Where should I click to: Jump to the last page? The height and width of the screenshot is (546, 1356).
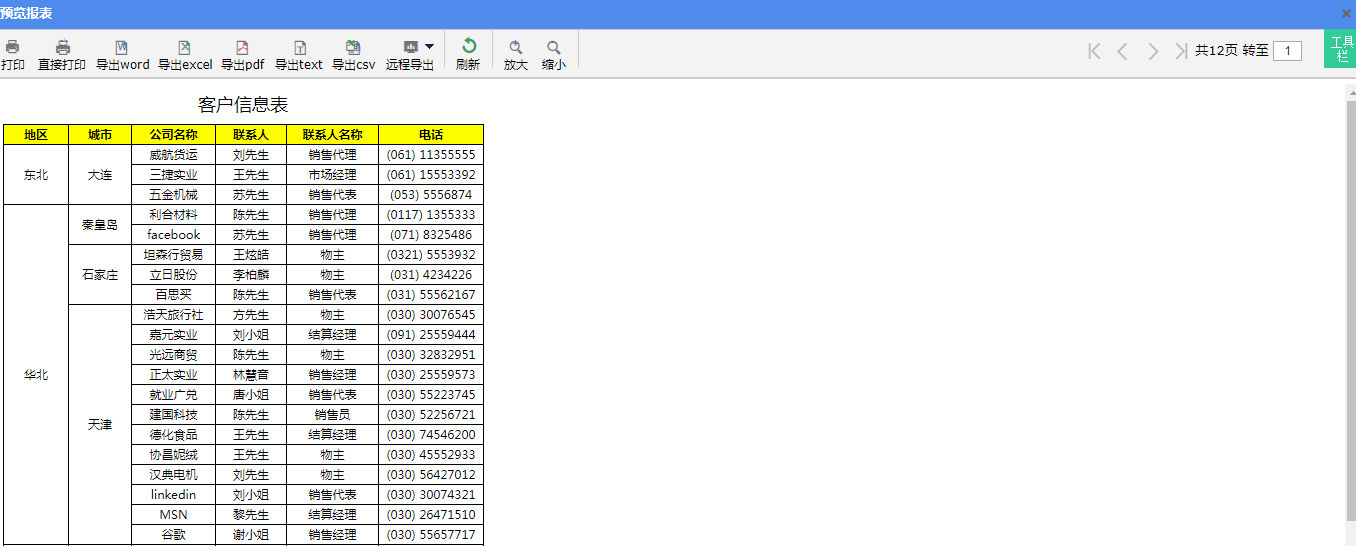click(x=1181, y=51)
